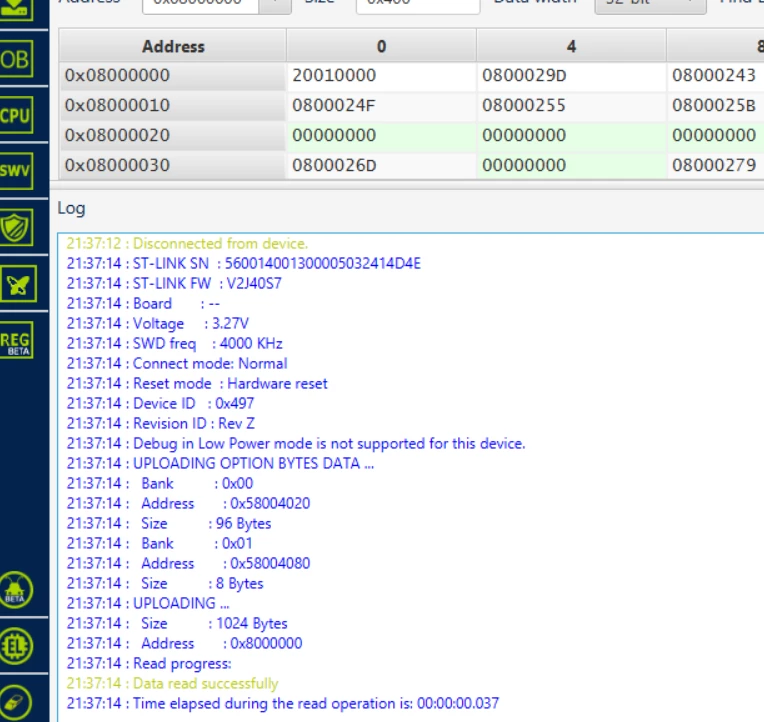Open the security shield panel

coord(16,228)
